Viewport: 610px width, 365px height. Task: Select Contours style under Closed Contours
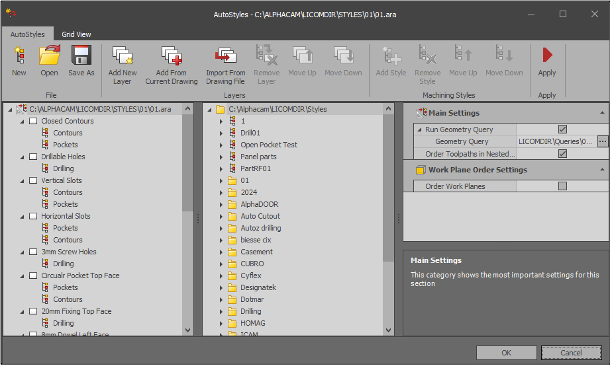point(68,133)
